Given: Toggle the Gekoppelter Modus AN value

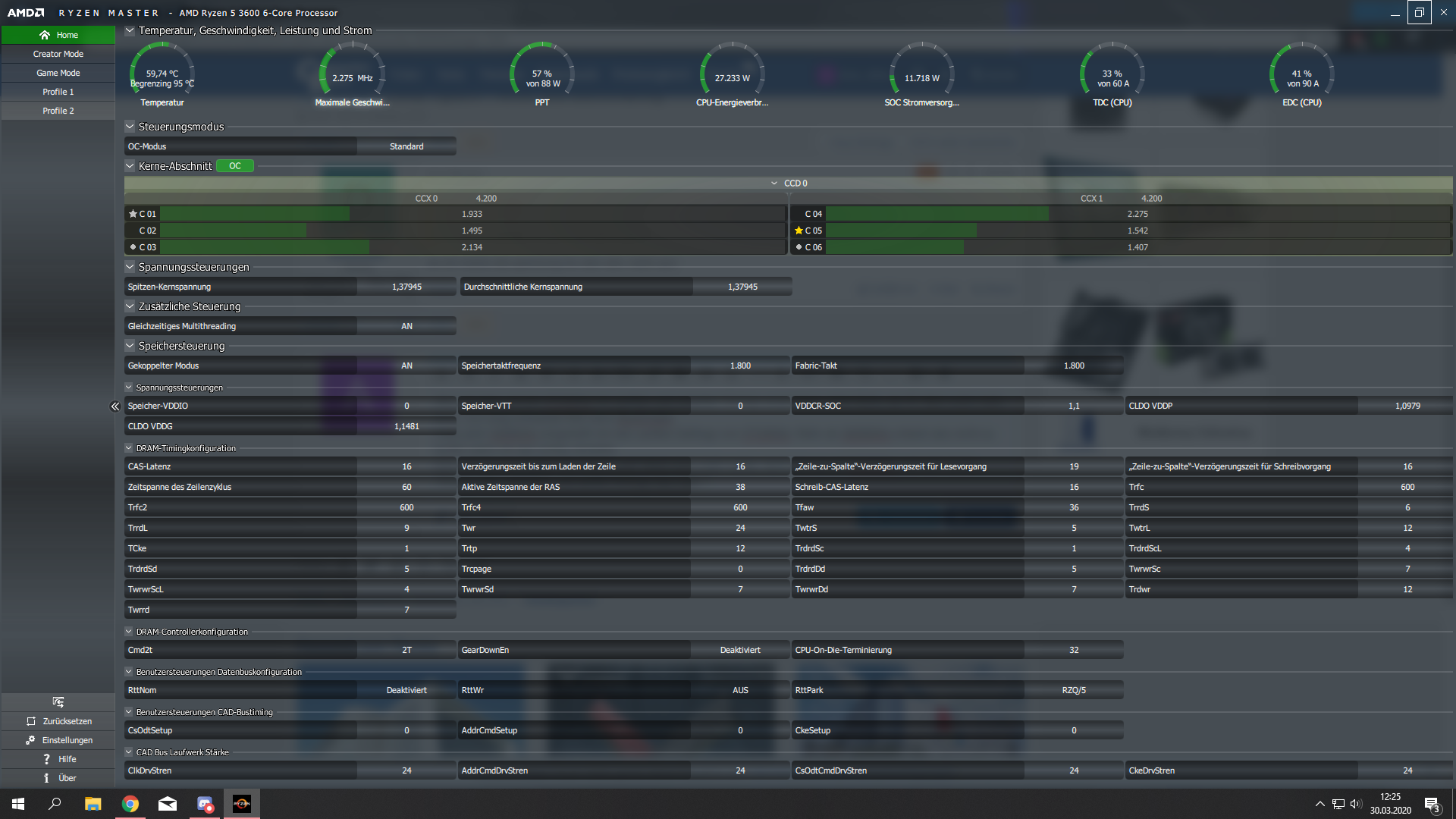Looking at the screenshot, I should (x=406, y=366).
